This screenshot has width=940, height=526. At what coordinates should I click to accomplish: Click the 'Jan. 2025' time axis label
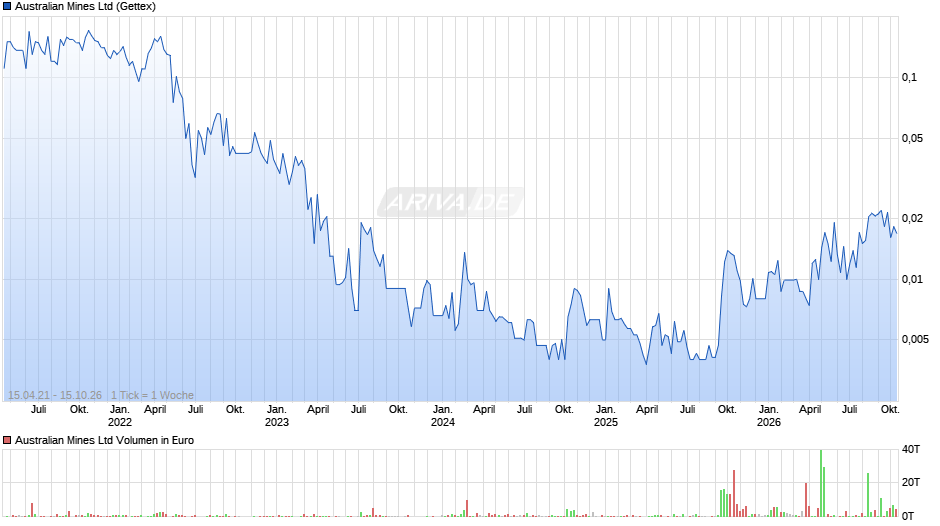click(605, 416)
